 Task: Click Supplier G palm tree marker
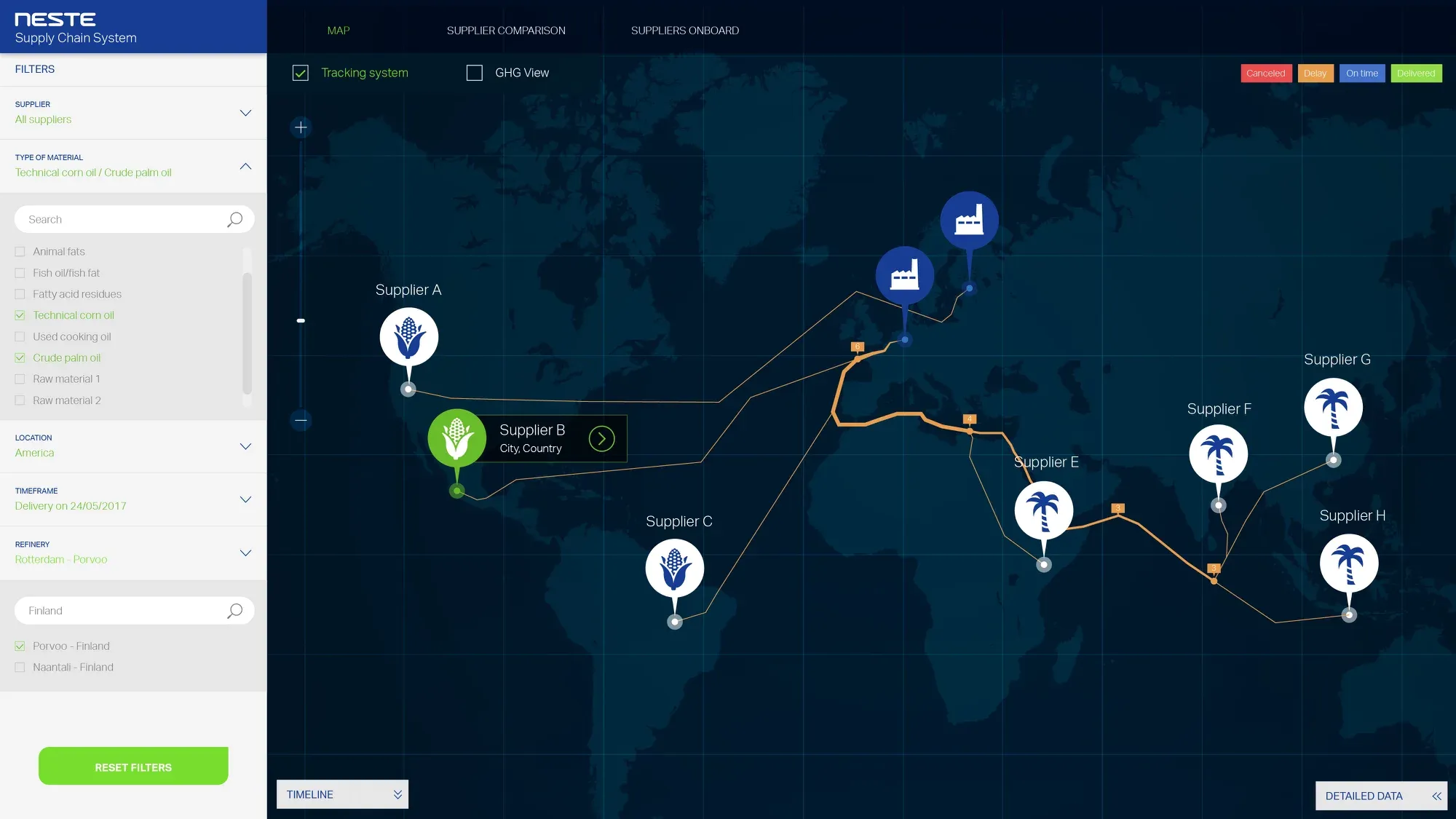coord(1334,407)
